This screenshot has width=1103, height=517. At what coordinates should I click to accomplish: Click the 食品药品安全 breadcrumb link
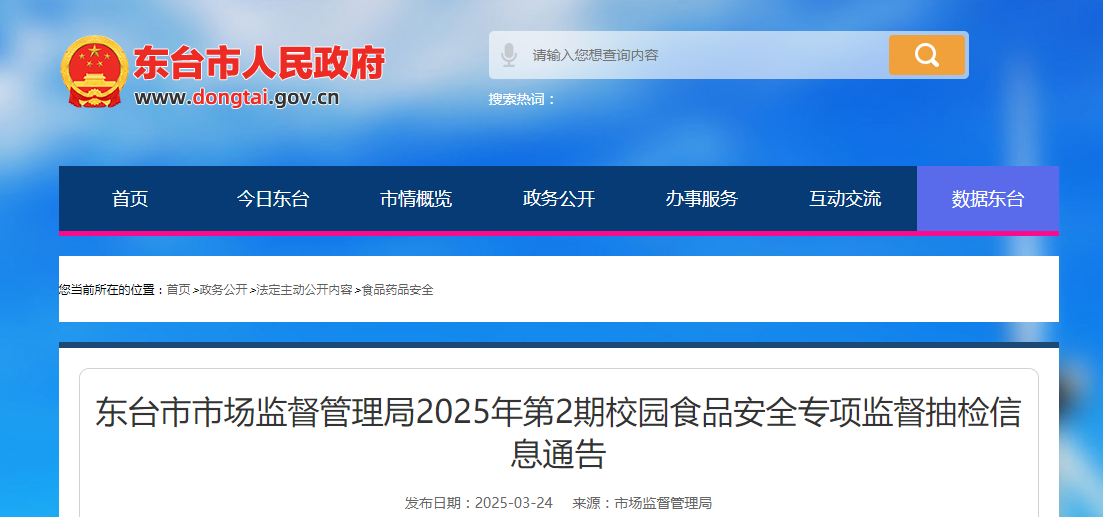click(x=397, y=290)
